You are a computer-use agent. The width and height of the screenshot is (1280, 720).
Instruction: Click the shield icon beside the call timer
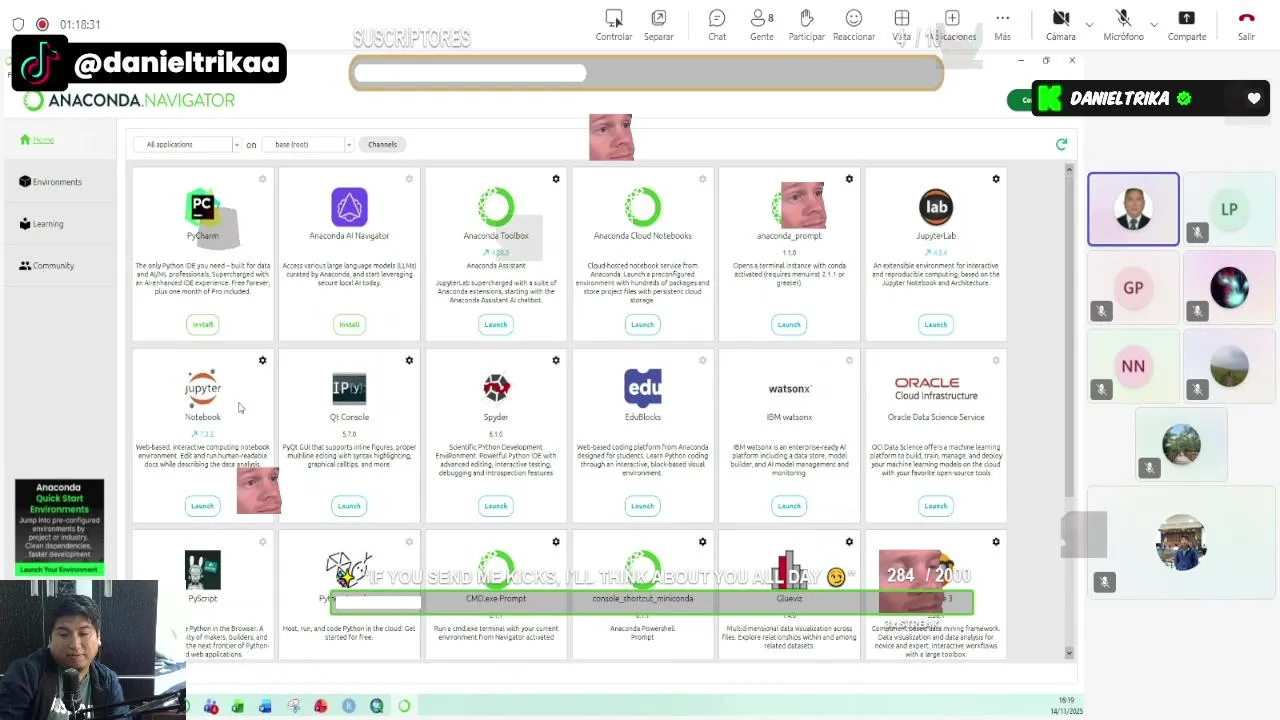coord(18,24)
